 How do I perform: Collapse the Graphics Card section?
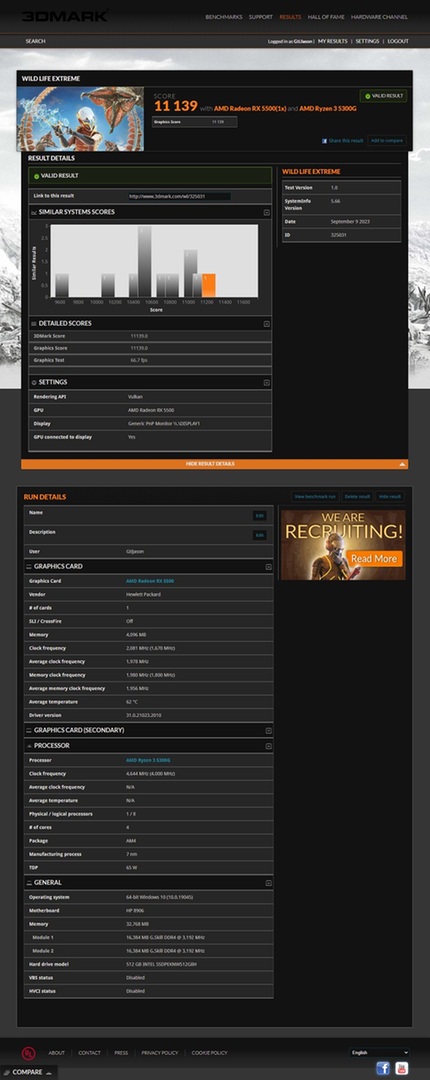(268, 567)
